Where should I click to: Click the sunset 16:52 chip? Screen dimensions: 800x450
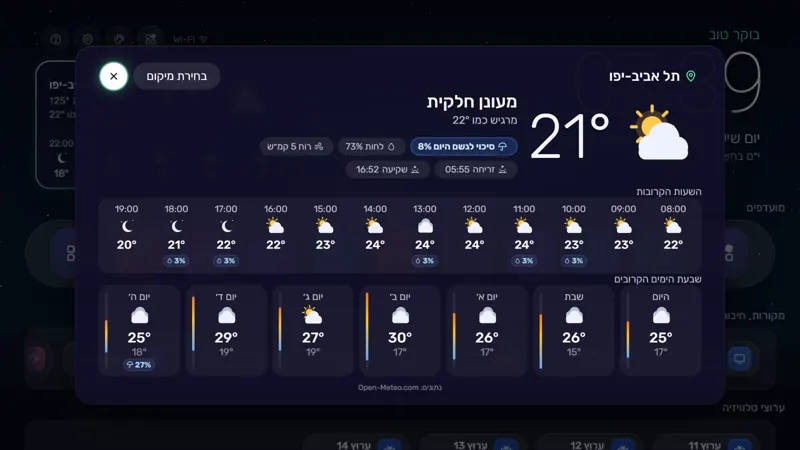tap(387, 169)
